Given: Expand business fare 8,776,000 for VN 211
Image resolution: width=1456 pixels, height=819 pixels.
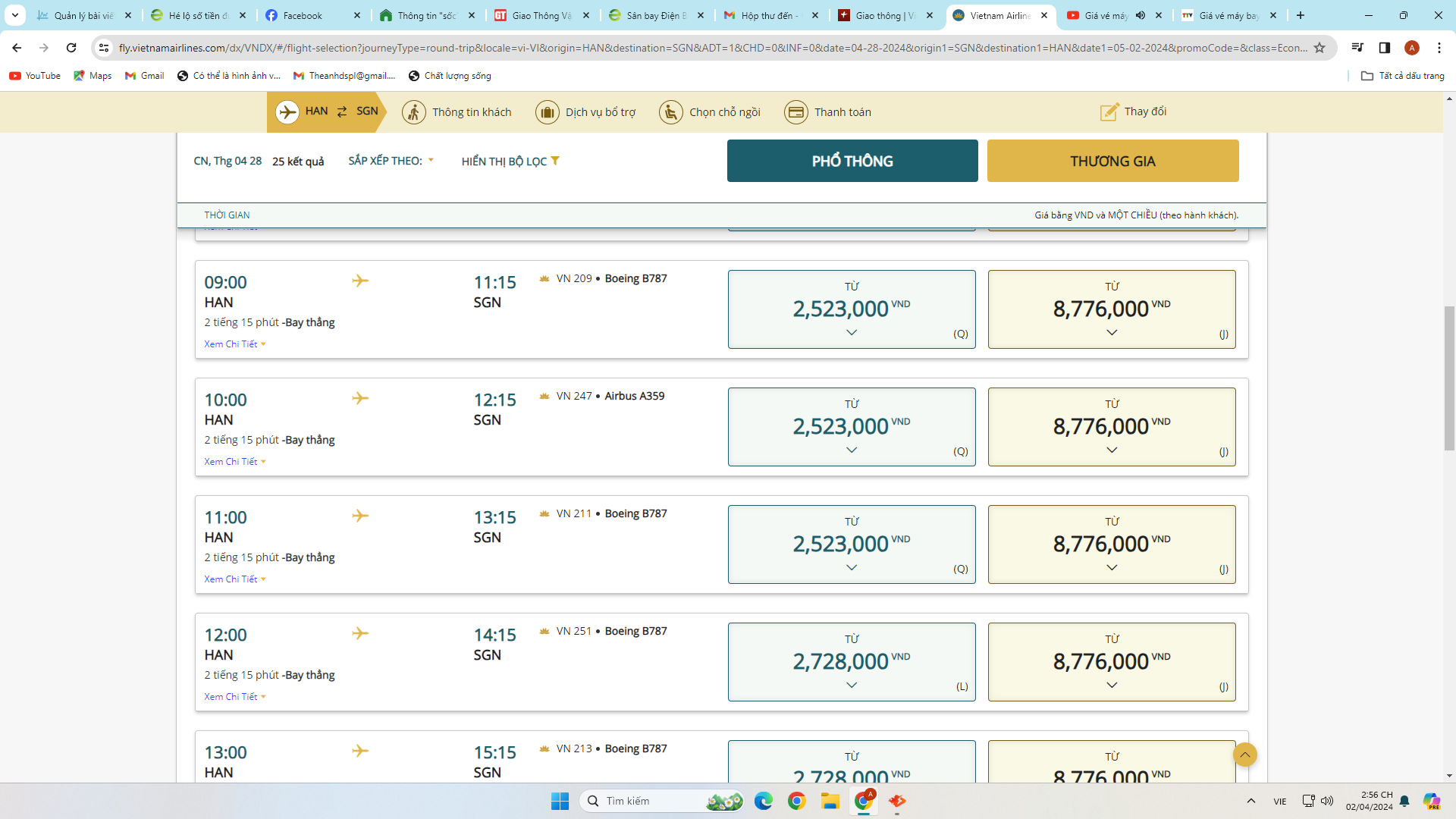Looking at the screenshot, I should [x=1112, y=544].
